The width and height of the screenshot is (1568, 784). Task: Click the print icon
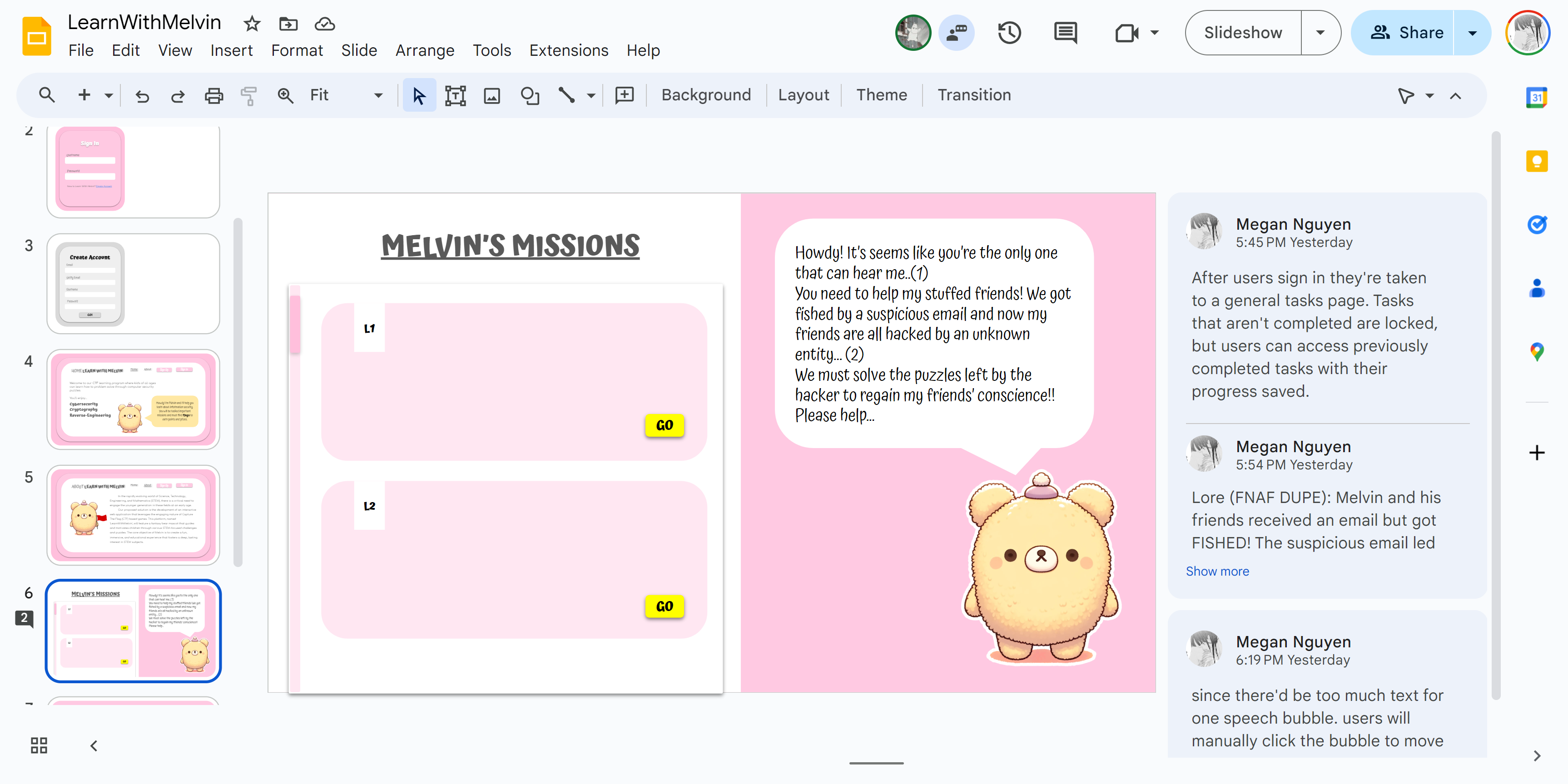pyautogui.click(x=213, y=95)
